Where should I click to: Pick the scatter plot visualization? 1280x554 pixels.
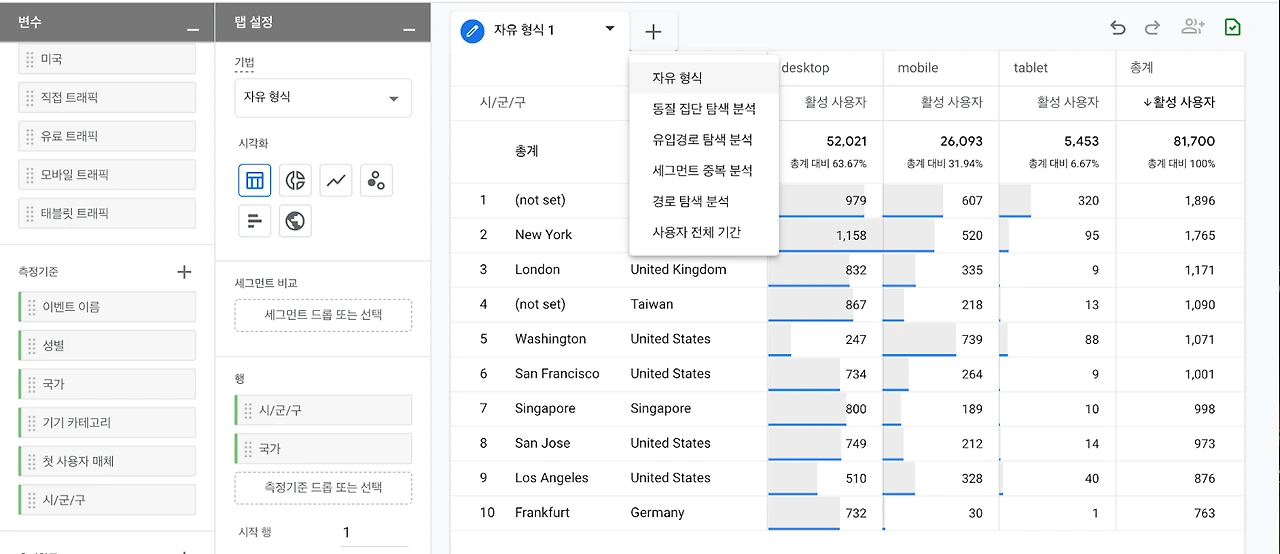pos(376,180)
